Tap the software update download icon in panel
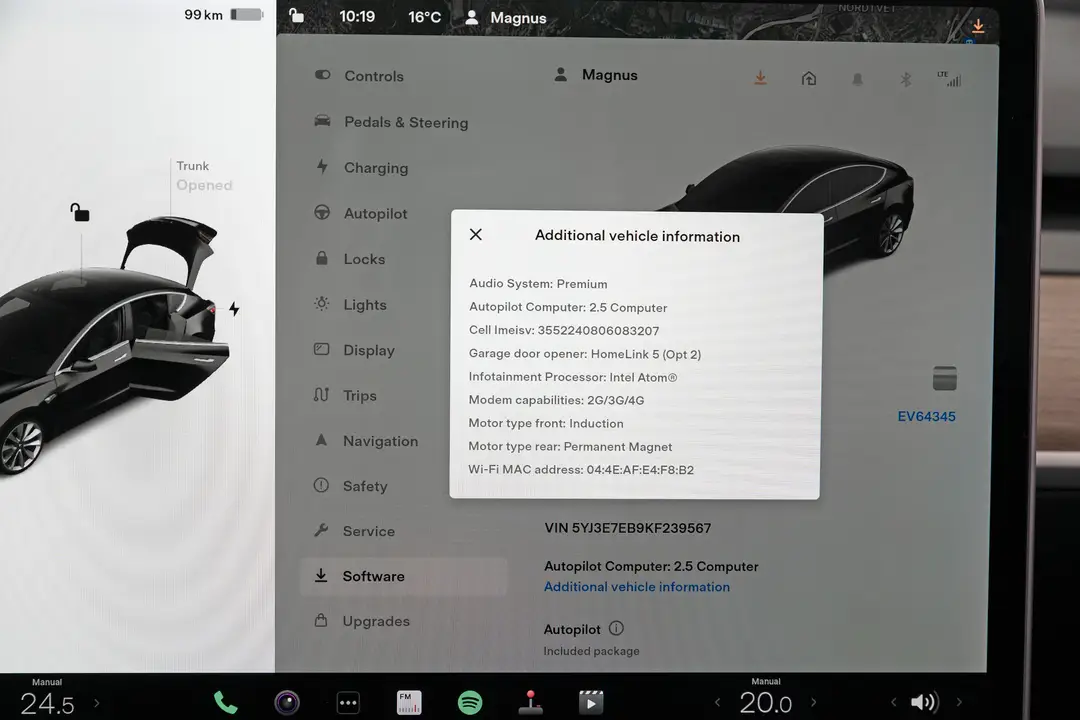 (x=760, y=77)
